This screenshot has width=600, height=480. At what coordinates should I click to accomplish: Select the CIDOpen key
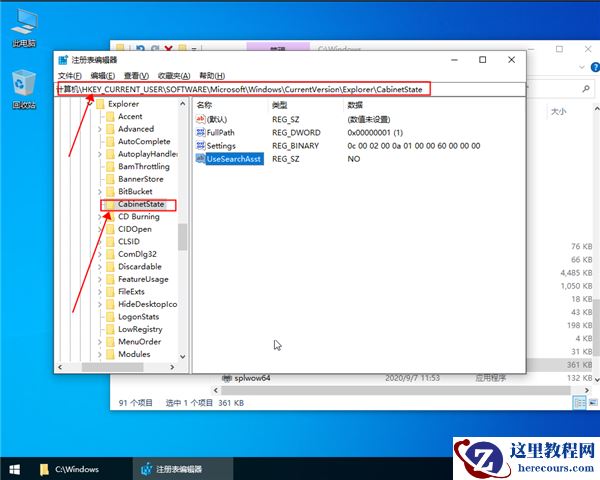(135, 229)
